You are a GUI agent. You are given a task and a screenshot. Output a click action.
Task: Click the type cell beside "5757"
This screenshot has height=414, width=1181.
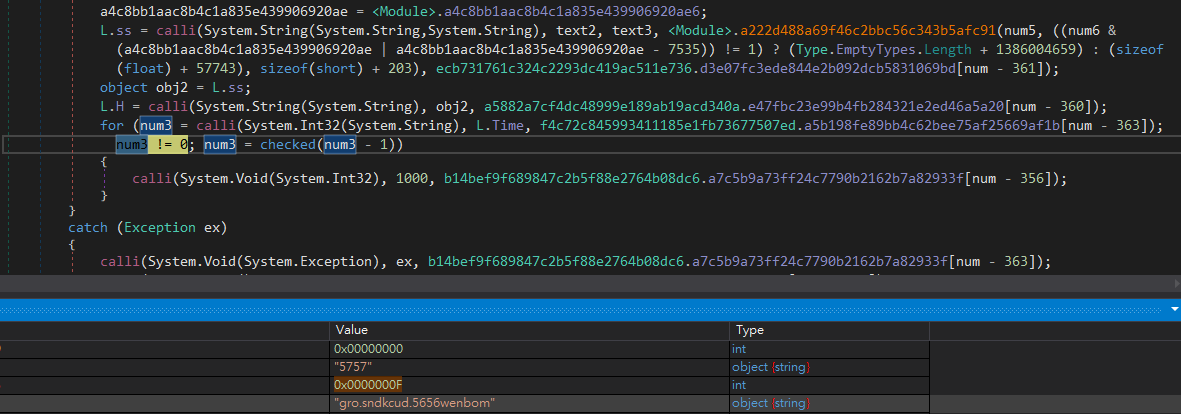click(771, 367)
